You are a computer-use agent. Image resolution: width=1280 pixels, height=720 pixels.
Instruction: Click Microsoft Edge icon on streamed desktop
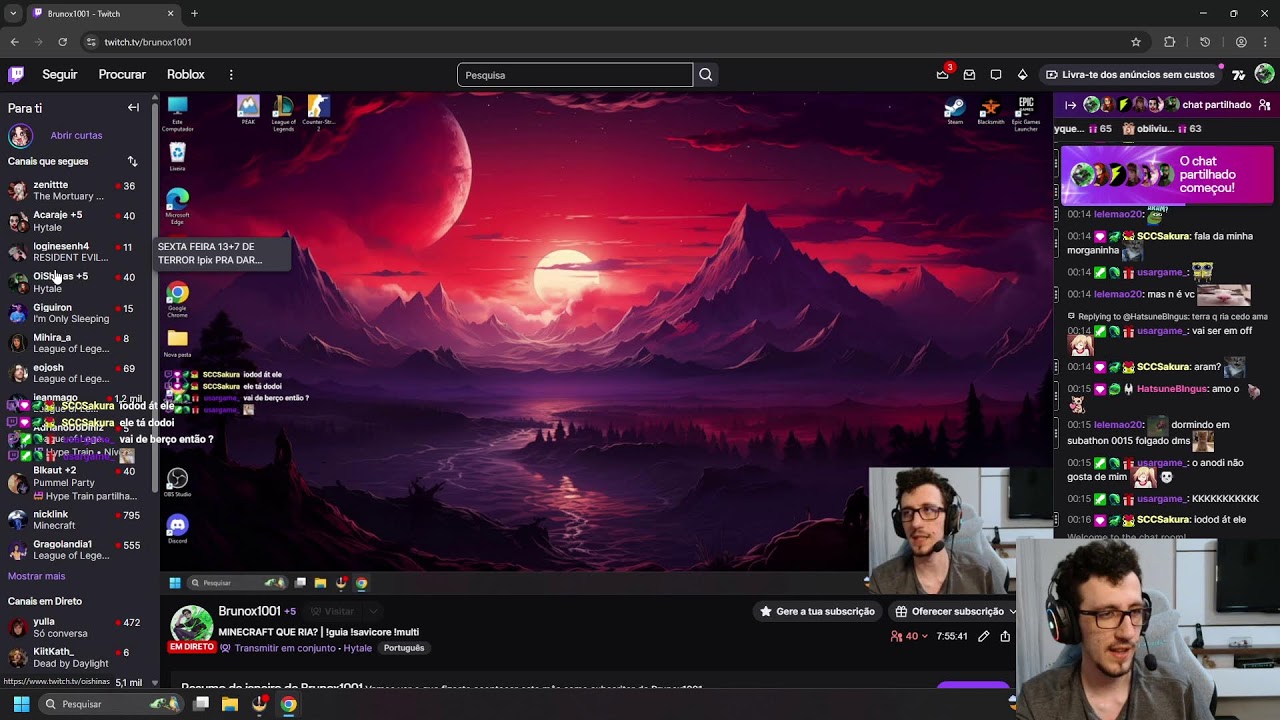[177, 206]
